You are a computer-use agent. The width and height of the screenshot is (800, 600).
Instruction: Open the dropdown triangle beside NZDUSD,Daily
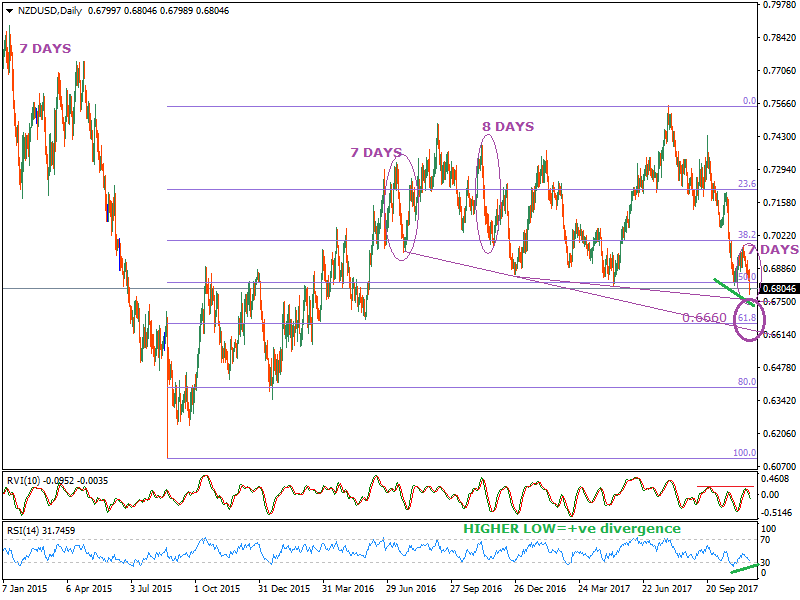click(x=9, y=11)
